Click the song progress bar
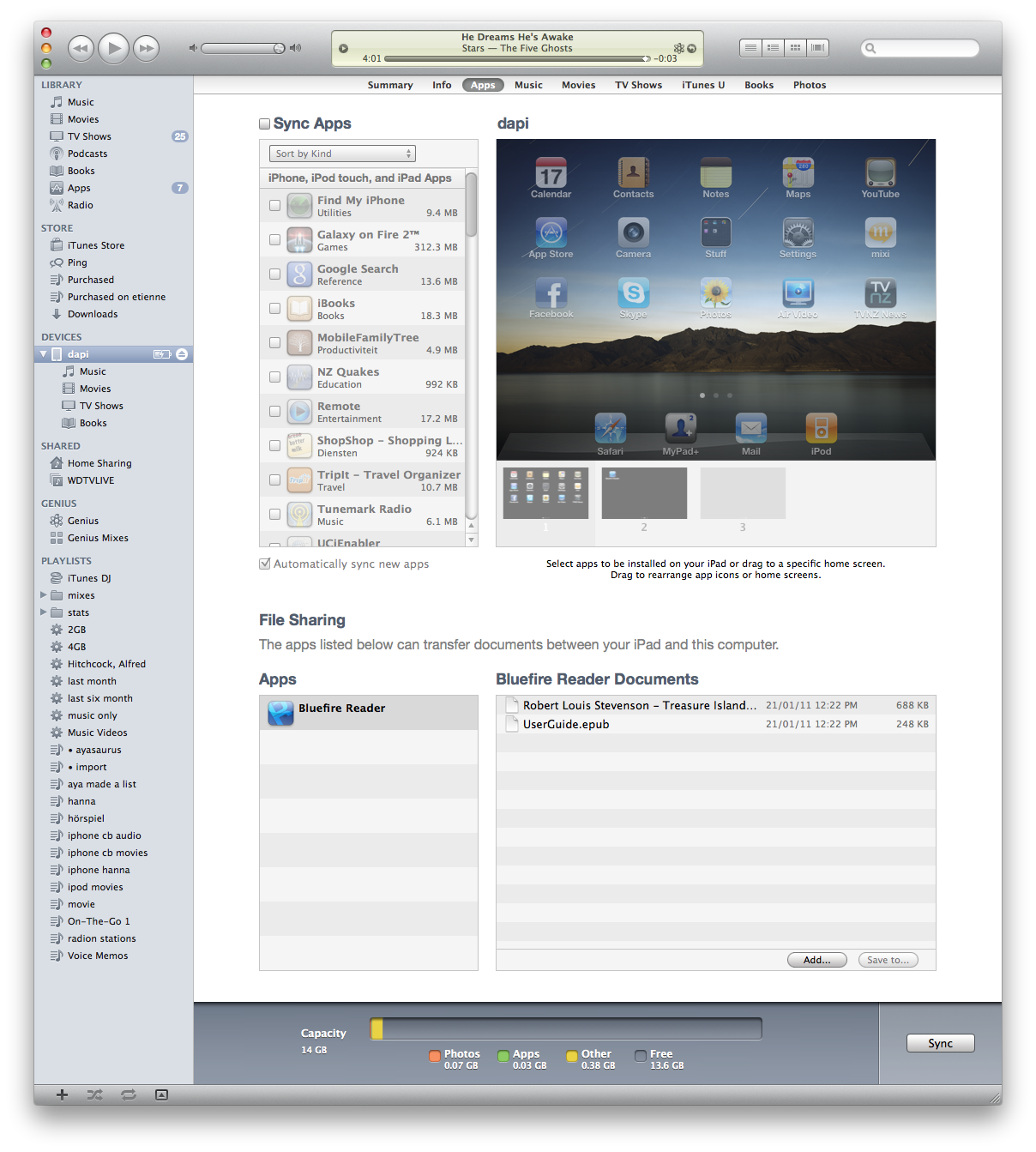 point(517,58)
